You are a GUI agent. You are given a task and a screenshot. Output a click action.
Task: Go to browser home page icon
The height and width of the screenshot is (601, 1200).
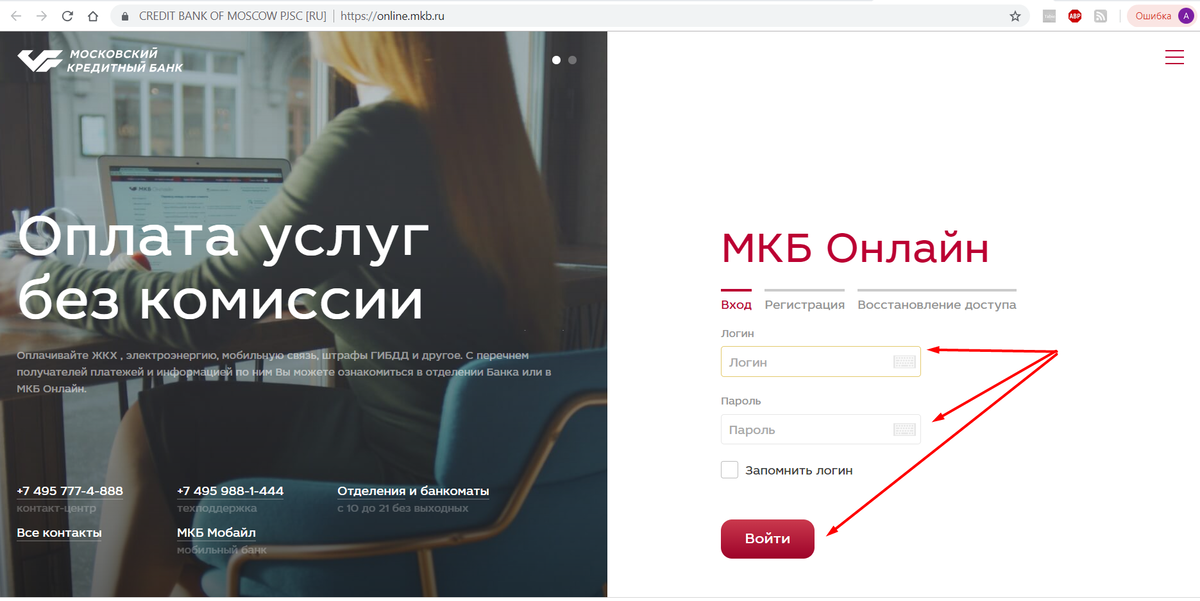click(92, 16)
